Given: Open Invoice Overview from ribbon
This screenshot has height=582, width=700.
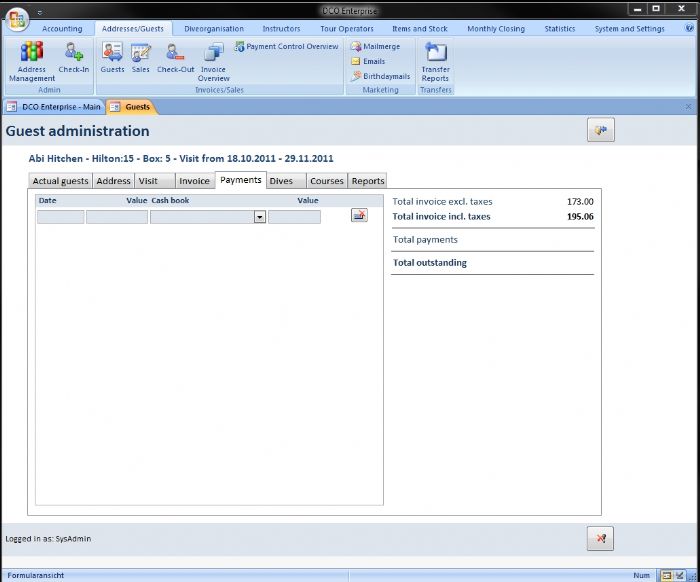Looking at the screenshot, I should click(213, 60).
